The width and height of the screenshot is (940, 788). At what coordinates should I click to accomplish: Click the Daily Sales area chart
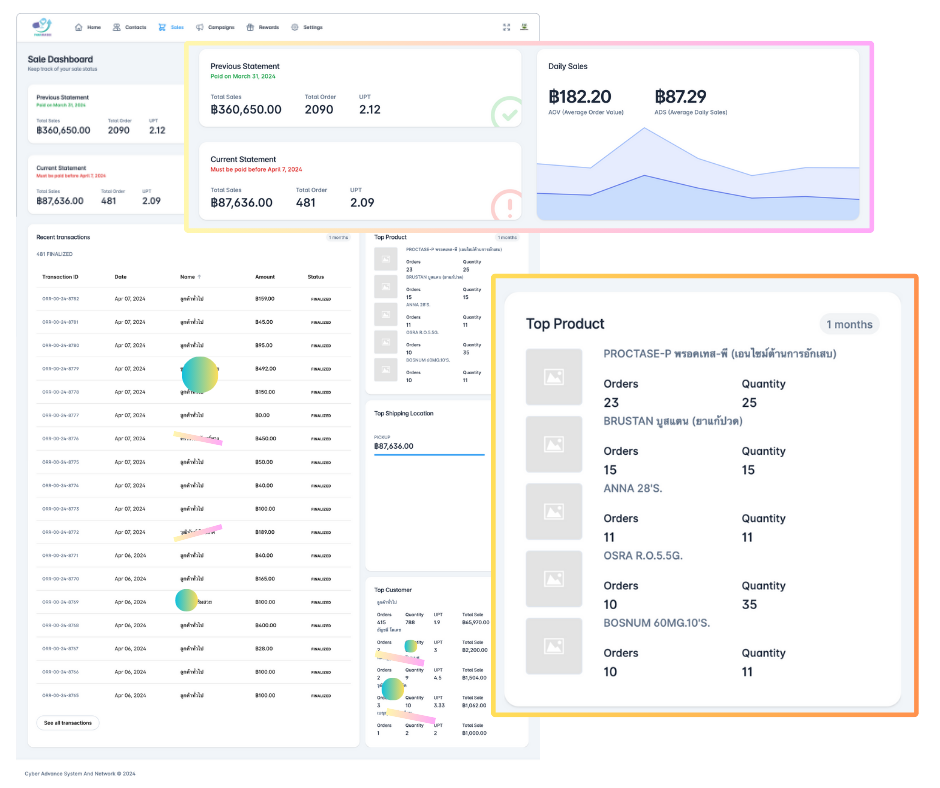click(697, 180)
